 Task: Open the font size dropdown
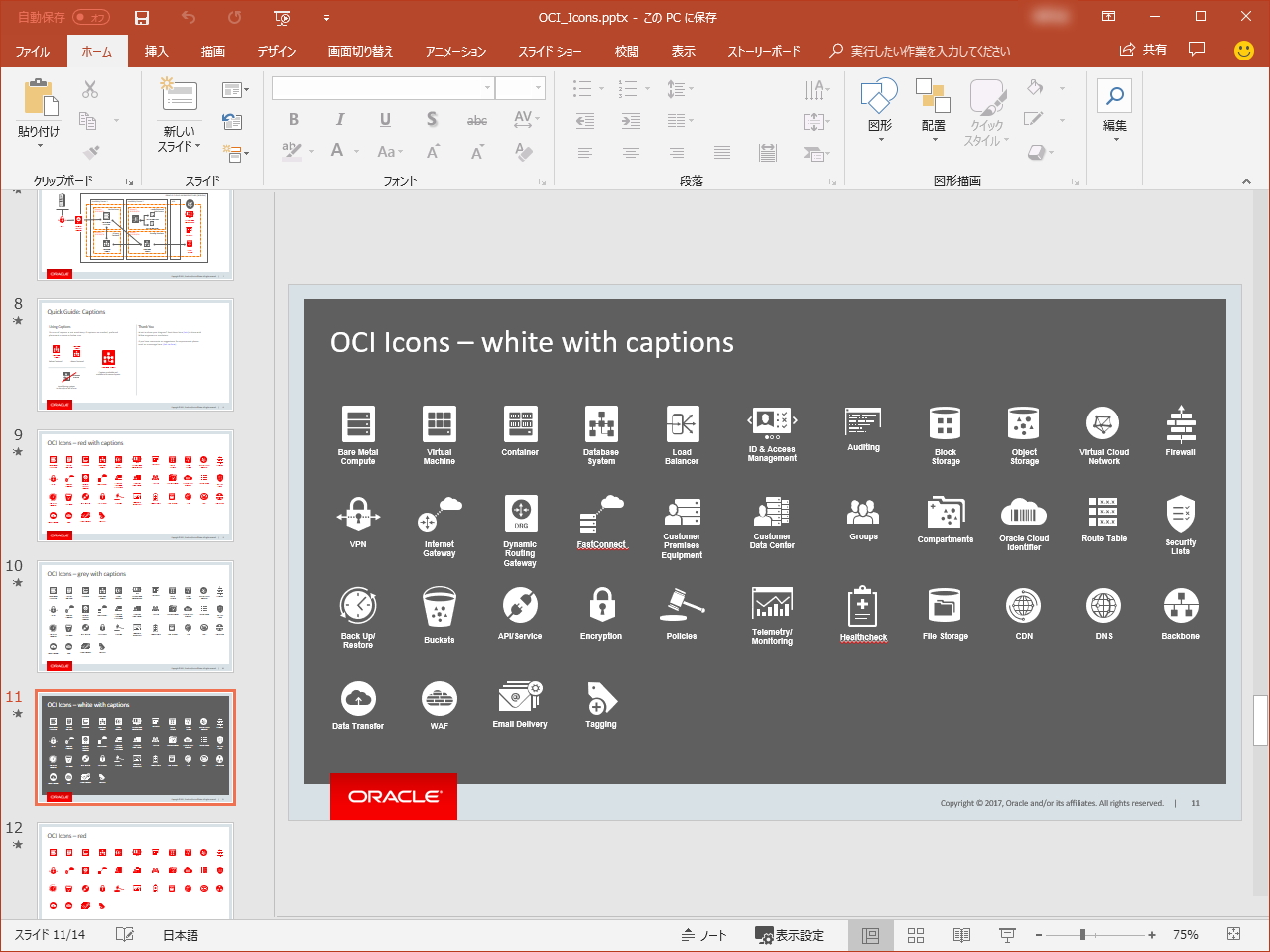tap(539, 88)
